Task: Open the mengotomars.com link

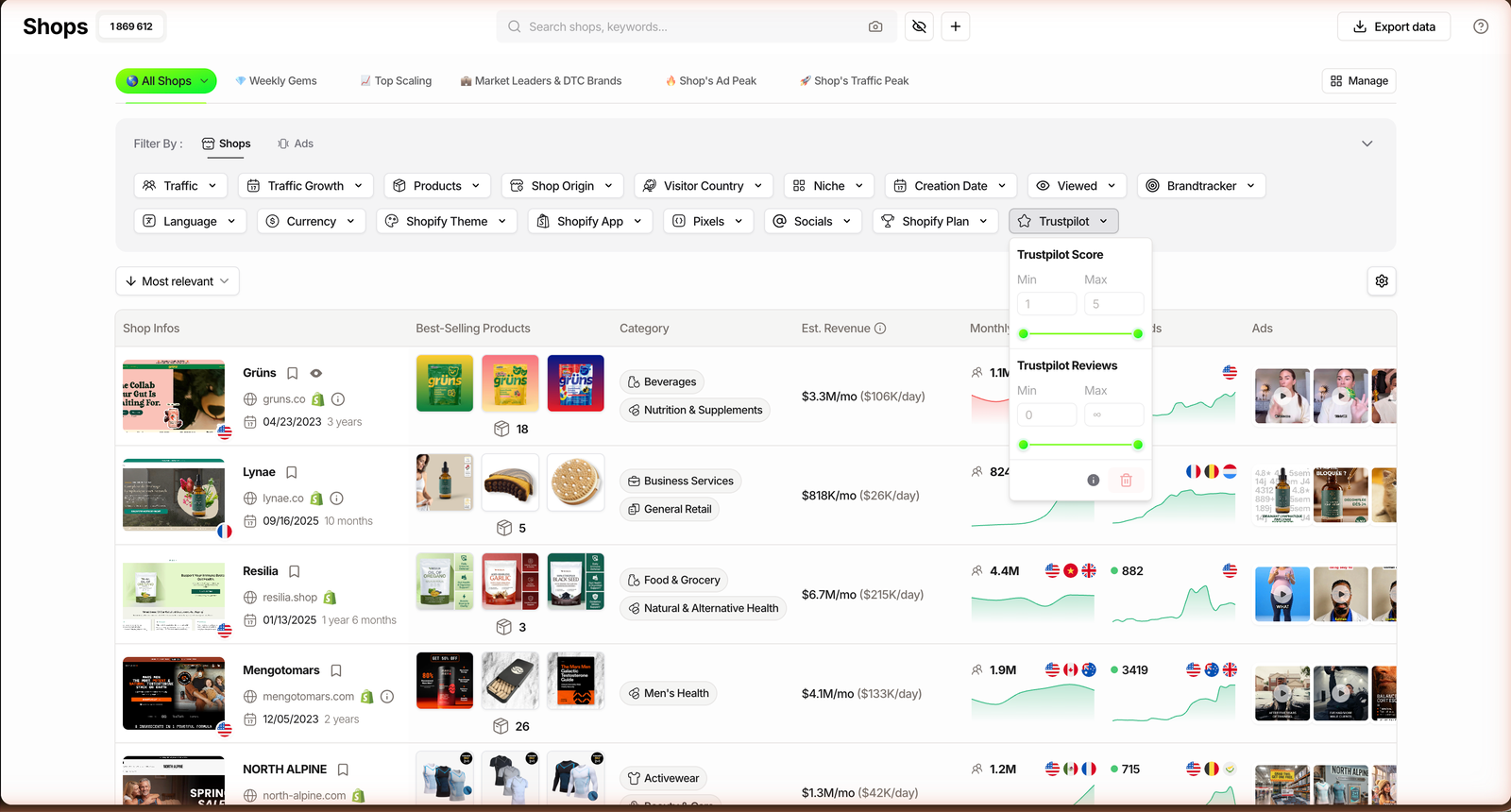Action: [x=309, y=697]
